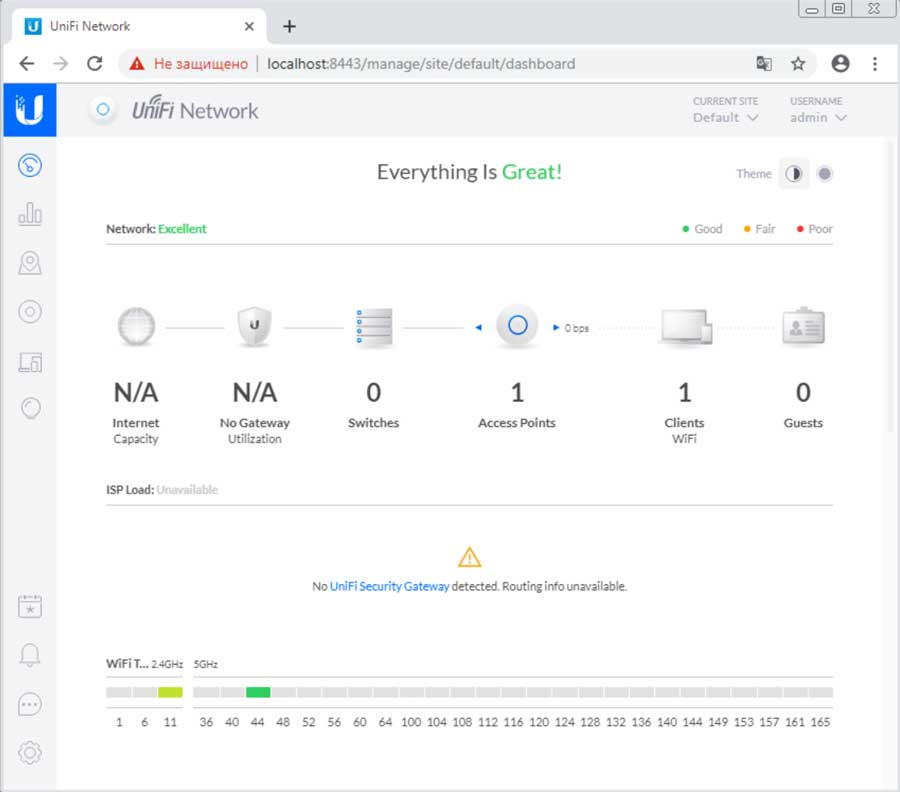Open a new browser tab
The image size is (900, 792).
tap(289, 26)
